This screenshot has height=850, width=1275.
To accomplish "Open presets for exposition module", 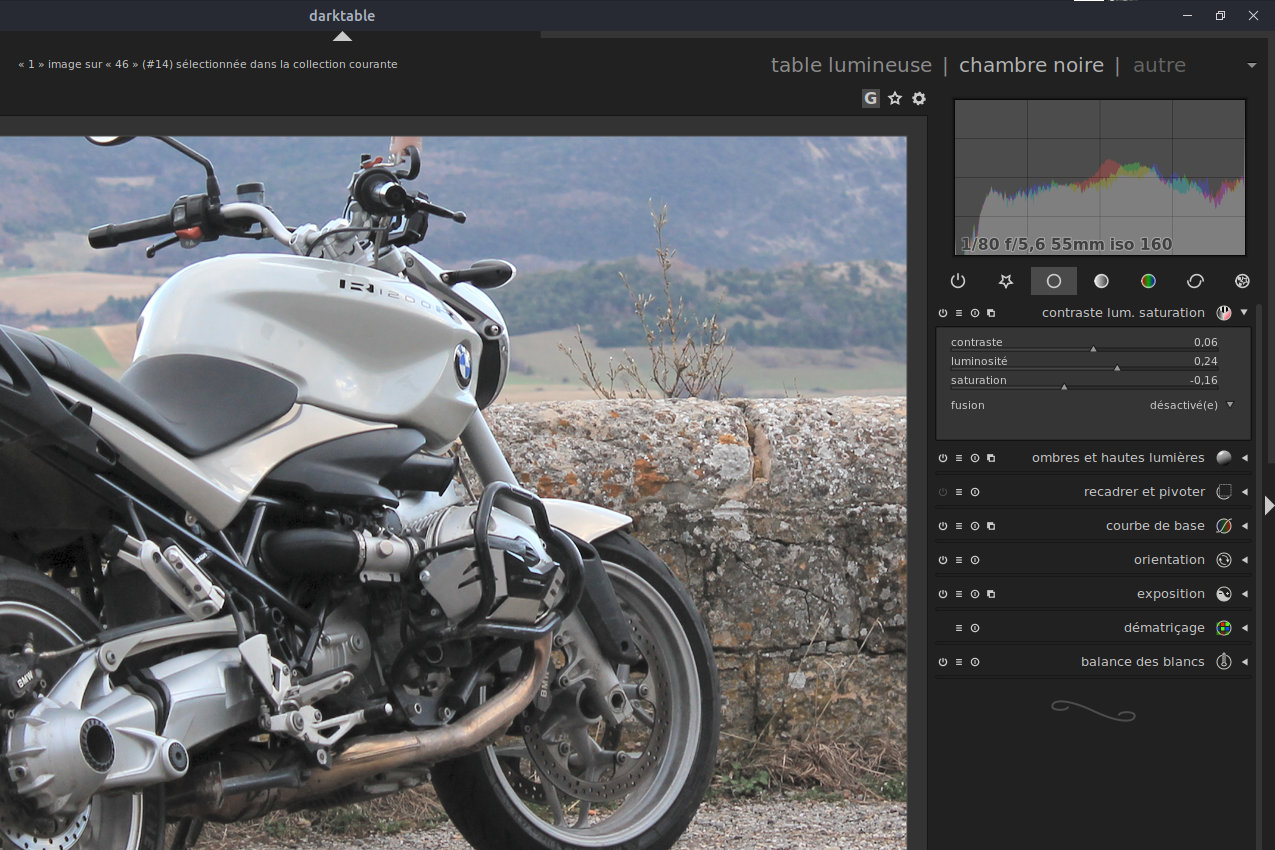I will 959,594.
